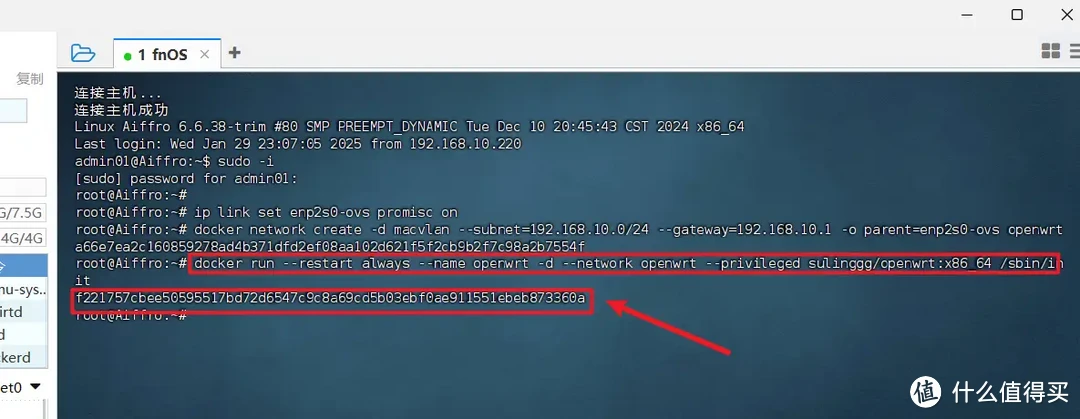Expand the et0 network interface dropdown
The width and height of the screenshot is (1080, 419).
click(x=35, y=387)
